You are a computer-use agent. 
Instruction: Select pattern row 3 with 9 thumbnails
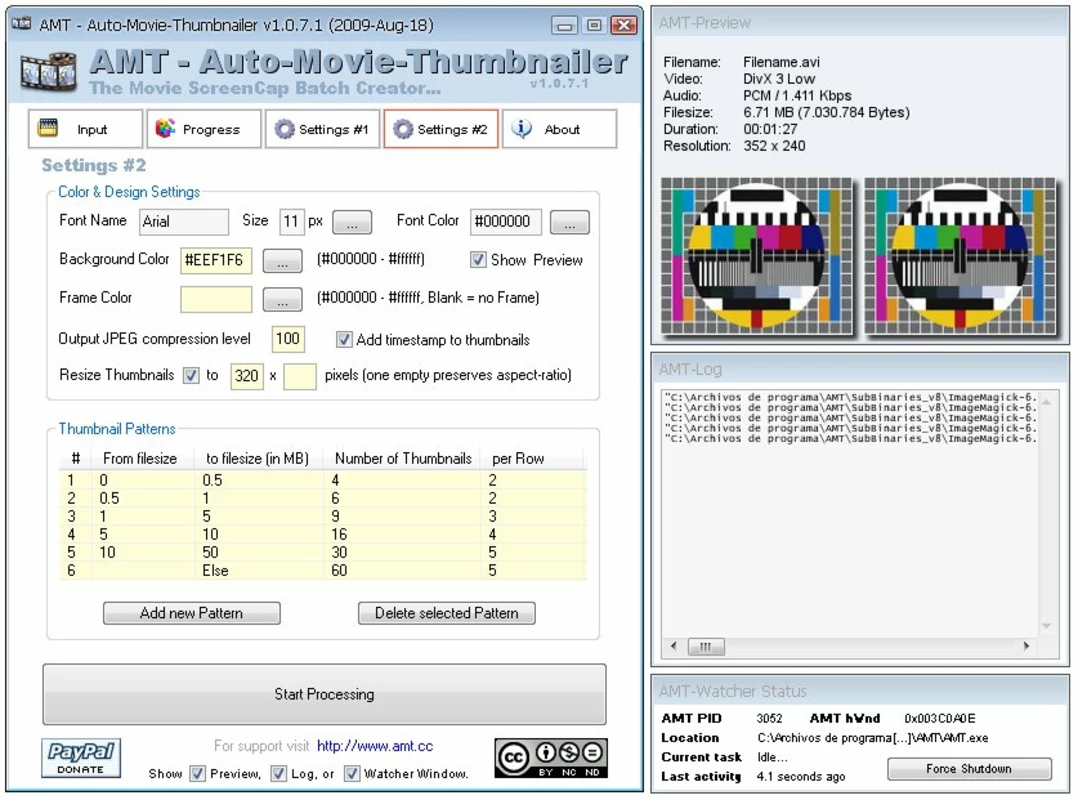(323, 516)
